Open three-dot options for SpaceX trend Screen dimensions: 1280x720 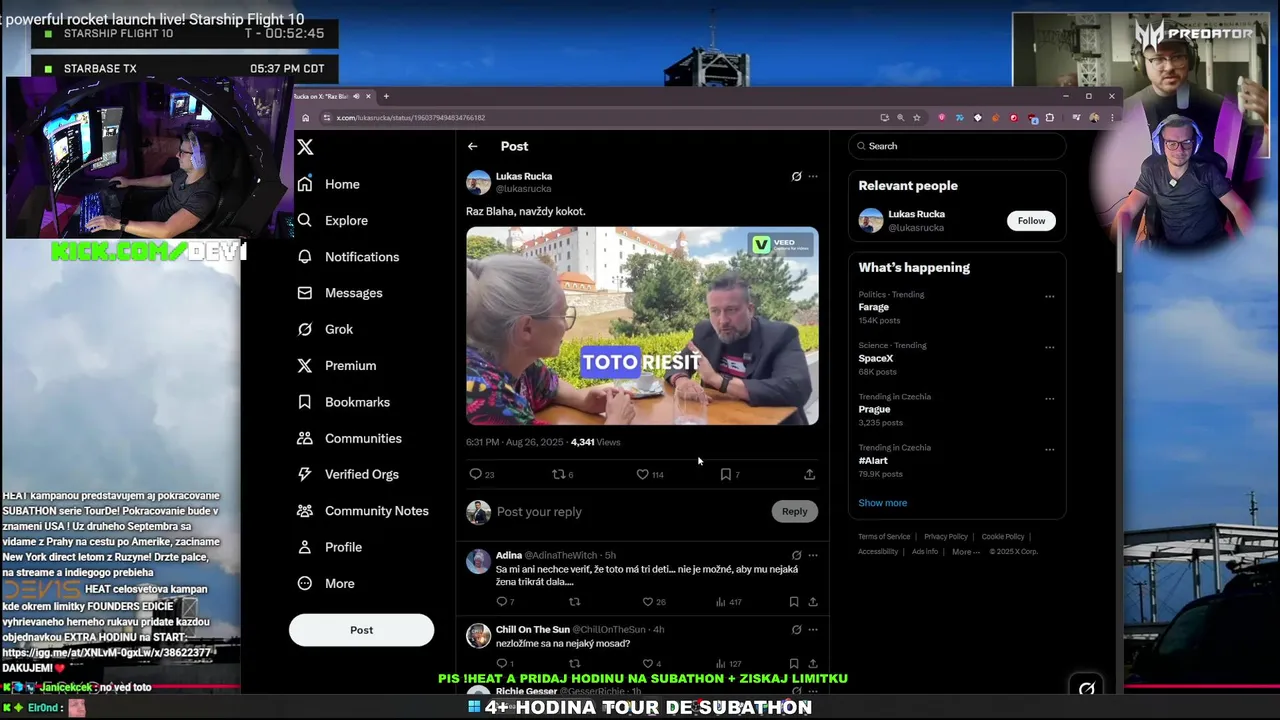(x=1049, y=347)
